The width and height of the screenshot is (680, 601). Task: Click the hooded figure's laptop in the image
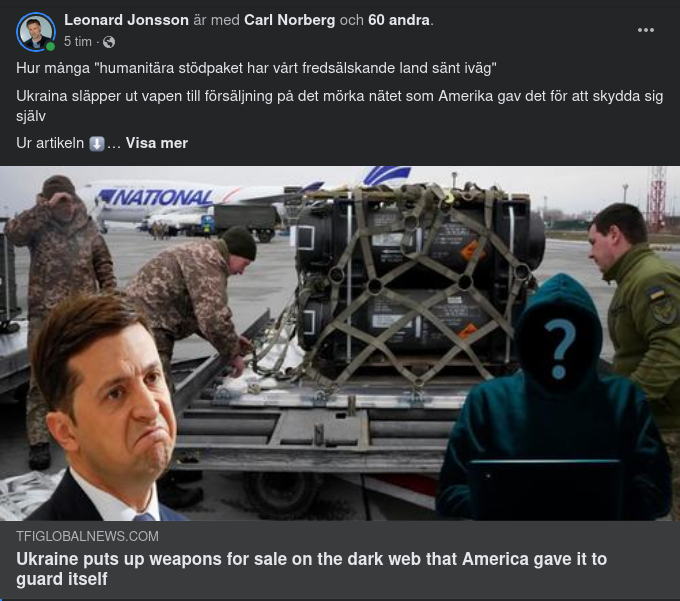[x=544, y=489]
